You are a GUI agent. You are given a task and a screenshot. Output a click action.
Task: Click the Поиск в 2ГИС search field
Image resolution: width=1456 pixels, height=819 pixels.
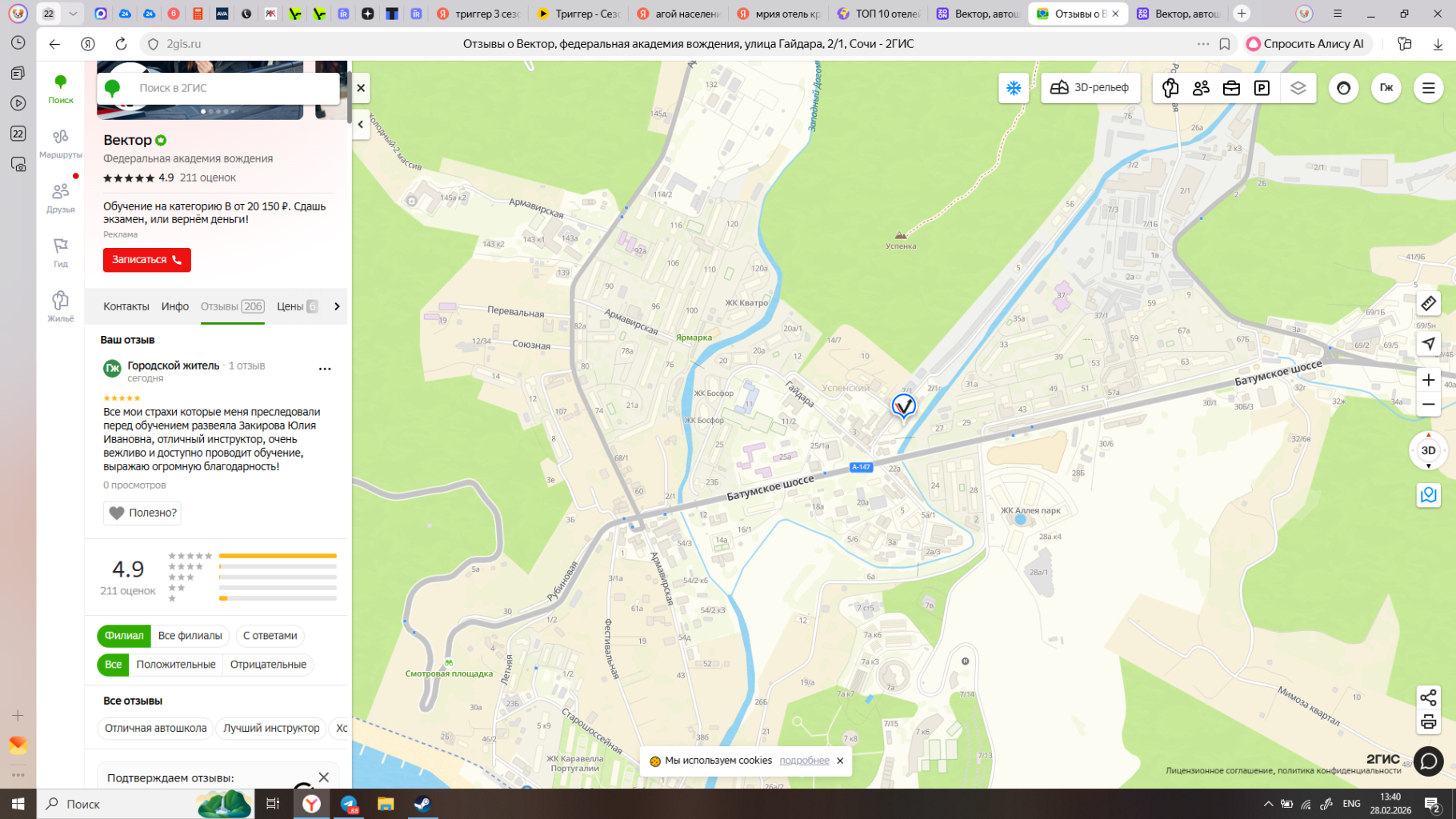point(232,88)
